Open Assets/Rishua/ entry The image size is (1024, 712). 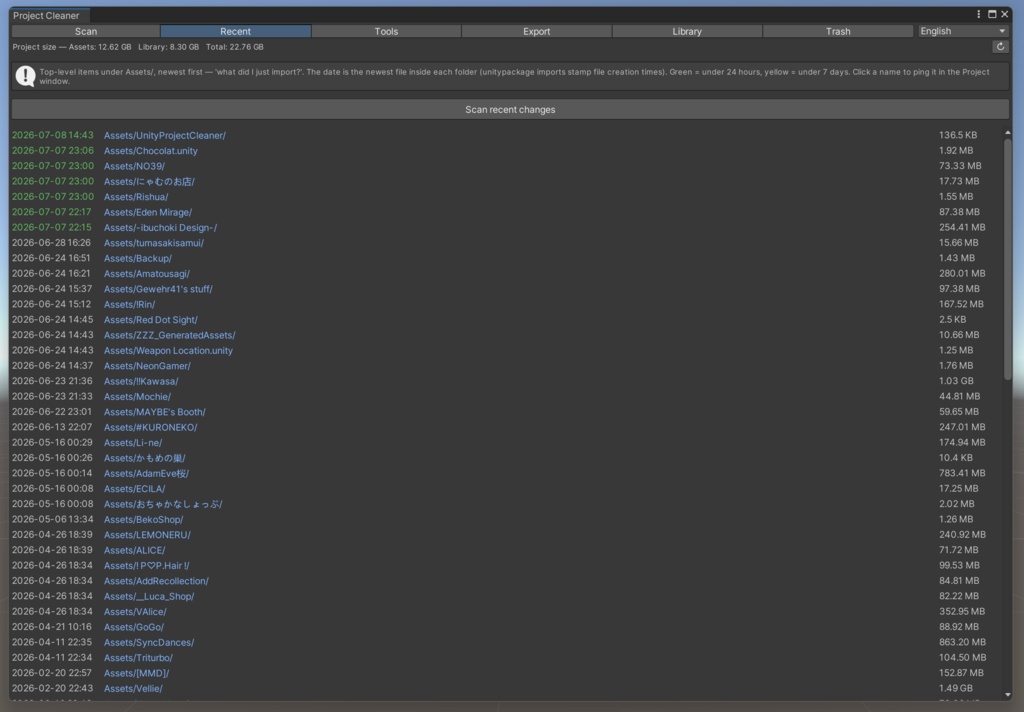[x=136, y=197]
